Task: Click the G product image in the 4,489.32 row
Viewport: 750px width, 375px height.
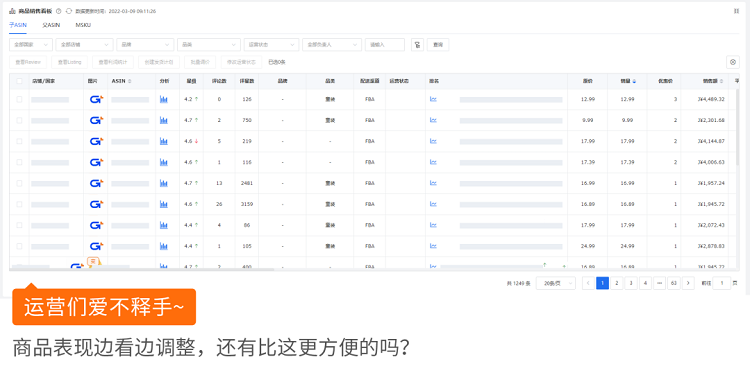Action: (97, 99)
